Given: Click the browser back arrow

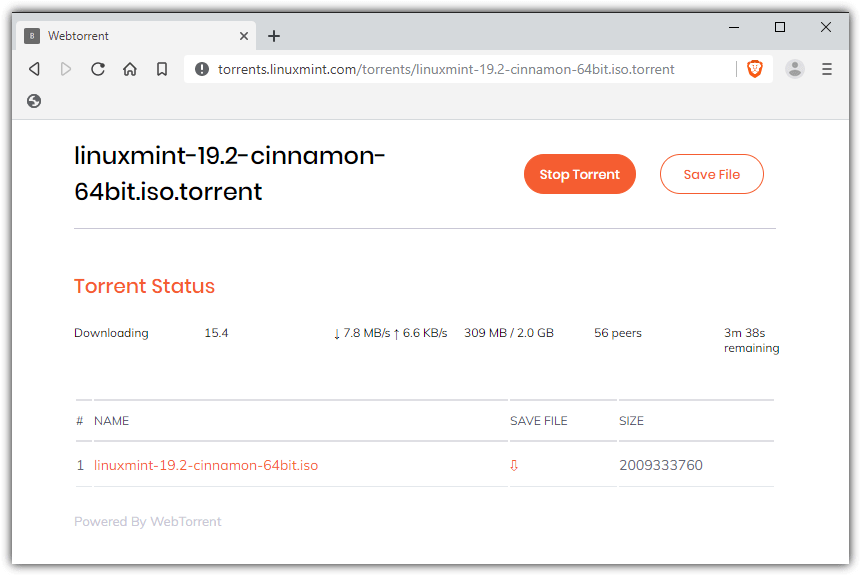Looking at the screenshot, I should click(34, 69).
